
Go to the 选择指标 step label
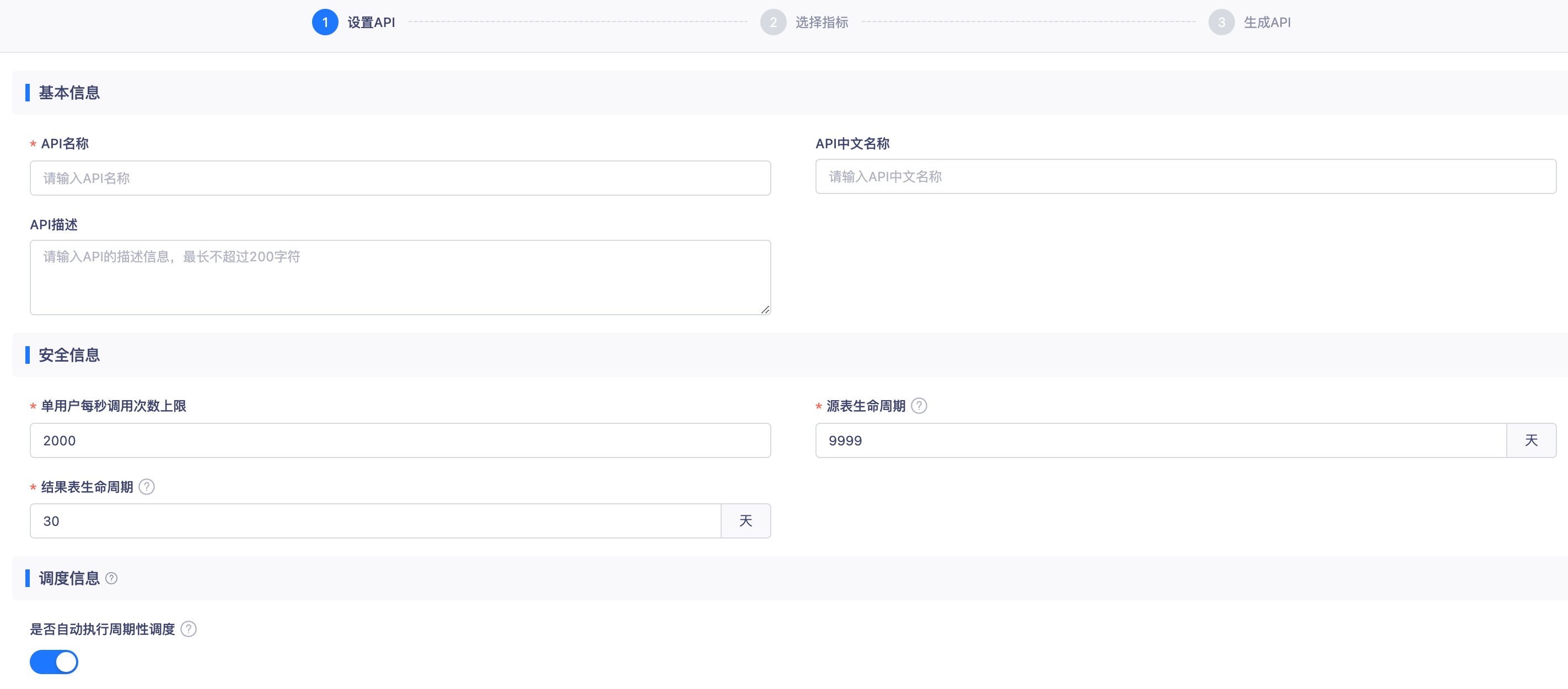821,23
